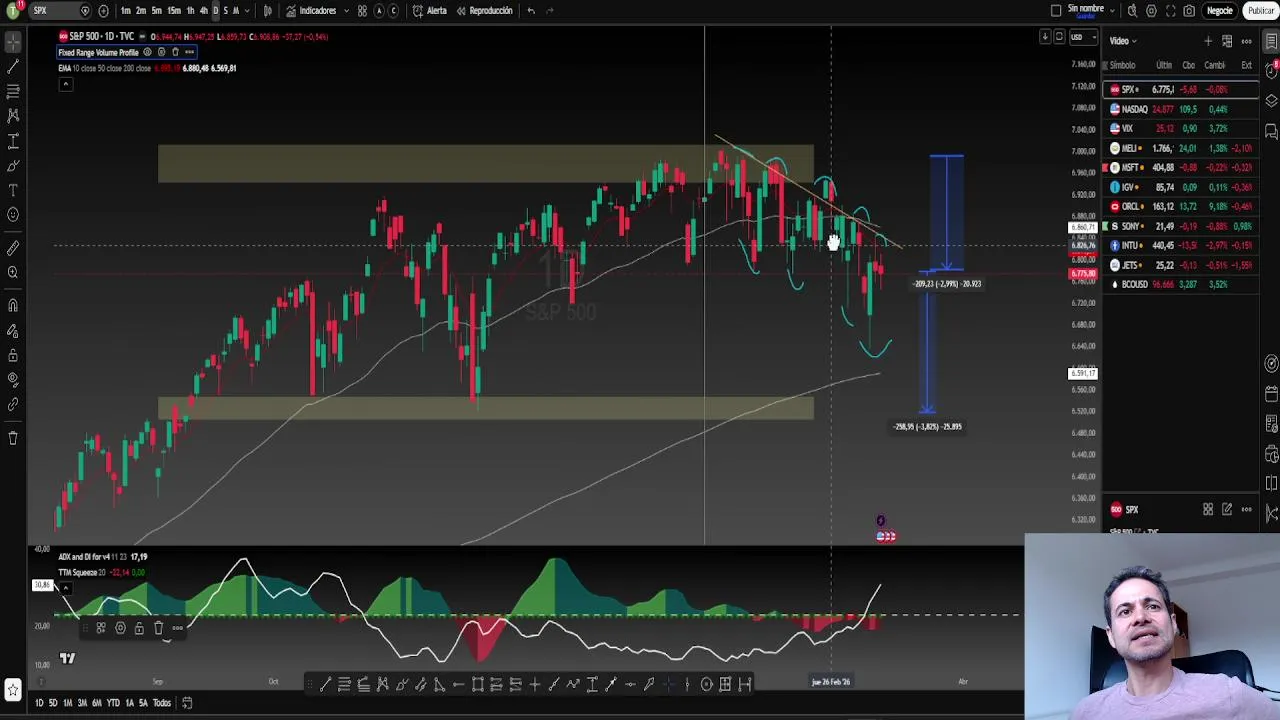This screenshot has width=1280, height=720.
Task: Select the brush drawing tool in left sidebar
Action: [13, 165]
